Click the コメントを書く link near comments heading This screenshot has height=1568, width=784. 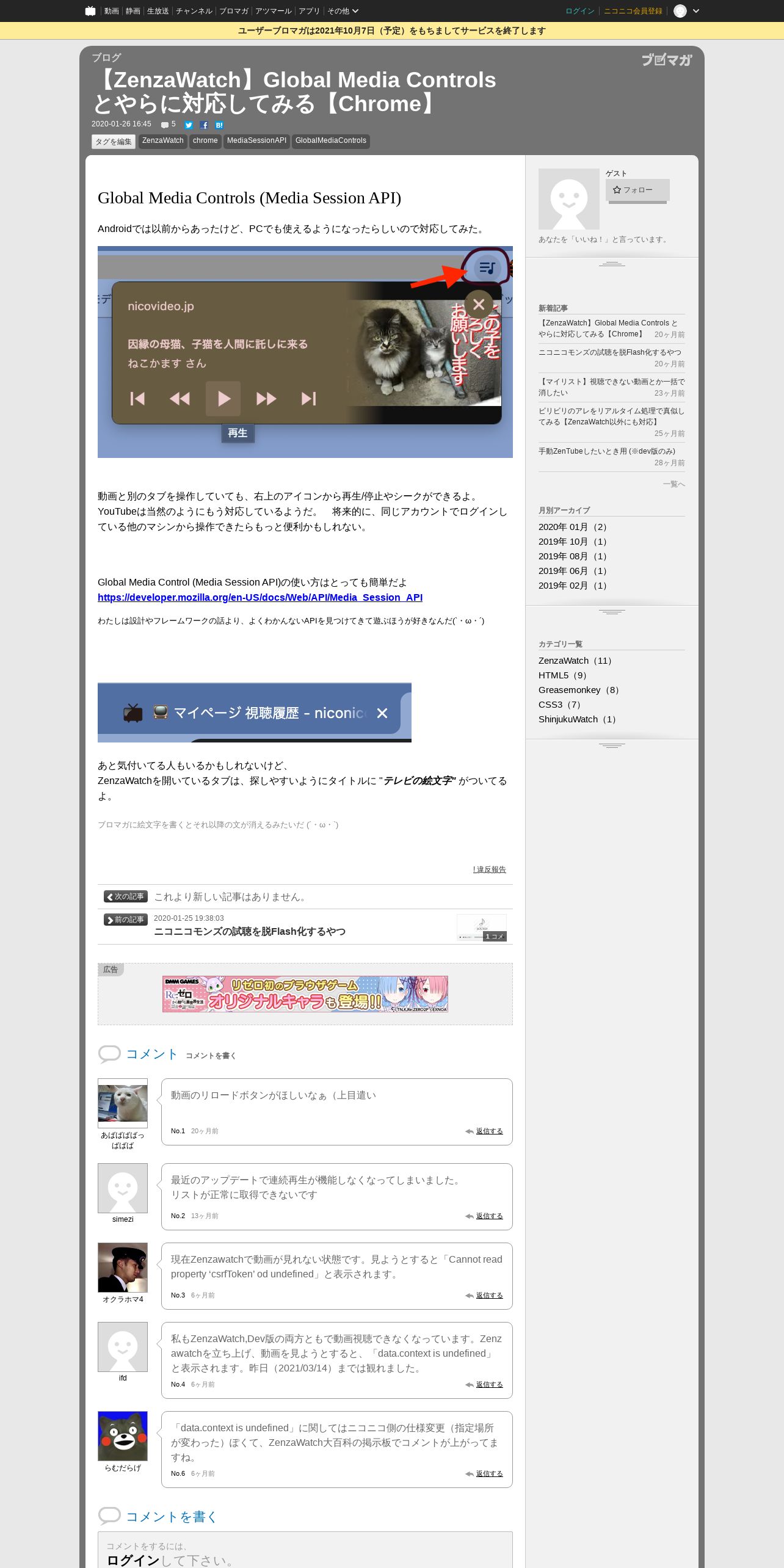point(211,1056)
